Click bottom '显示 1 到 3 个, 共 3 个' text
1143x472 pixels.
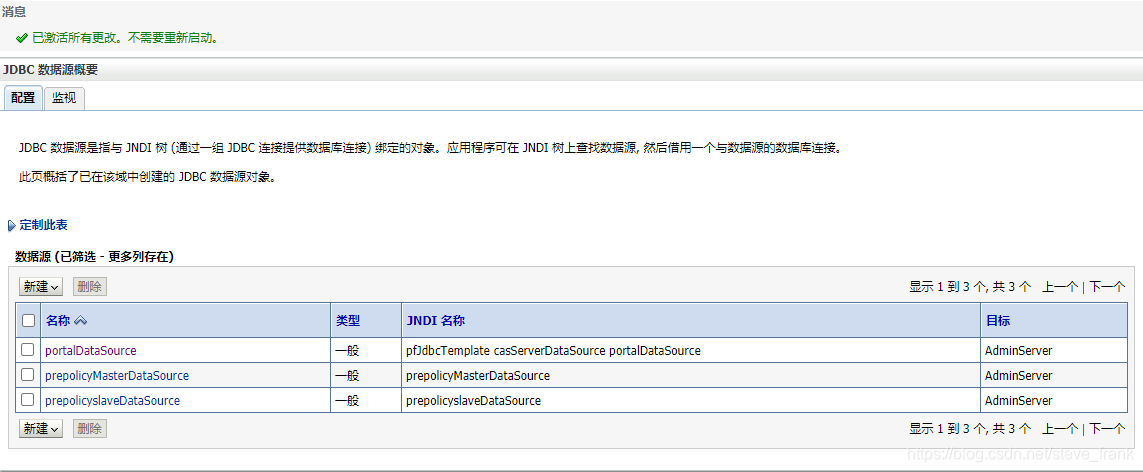[970, 428]
